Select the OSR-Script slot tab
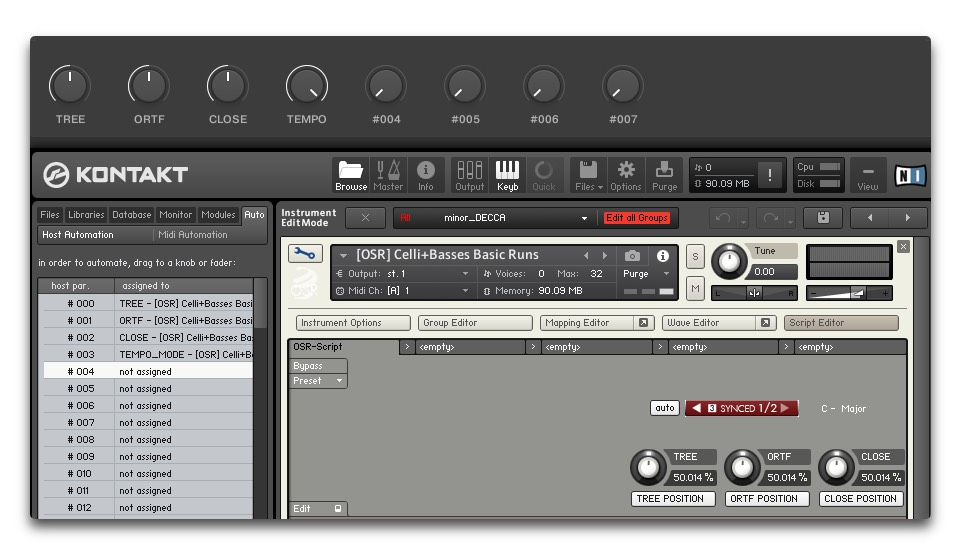962x555 pixels. point(344,346)
